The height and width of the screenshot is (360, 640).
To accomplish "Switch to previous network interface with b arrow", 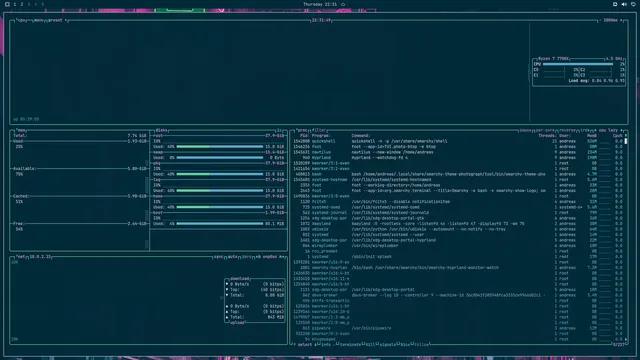I will click(258, 257).
